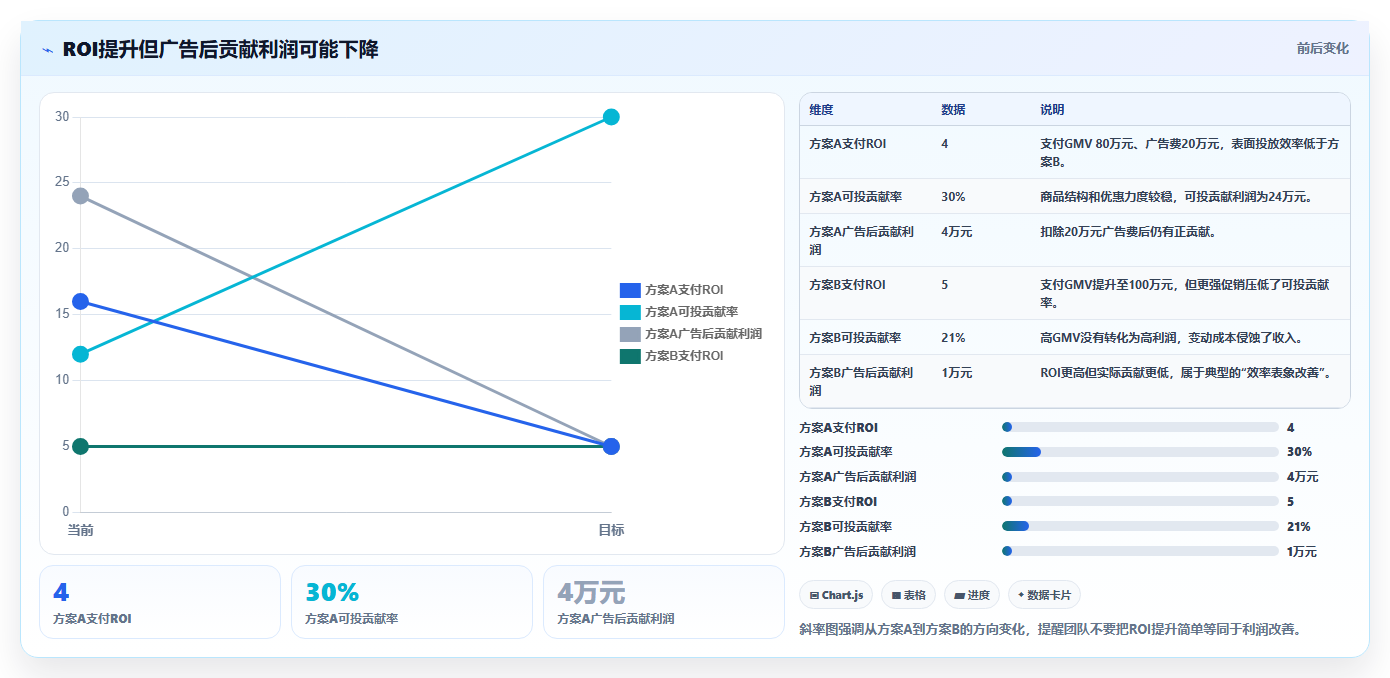The width and height of the screenshot is (1390, 678).
Task: Open the 30% 方案A可投贡献率 stat card
Action: coord(412,602)
